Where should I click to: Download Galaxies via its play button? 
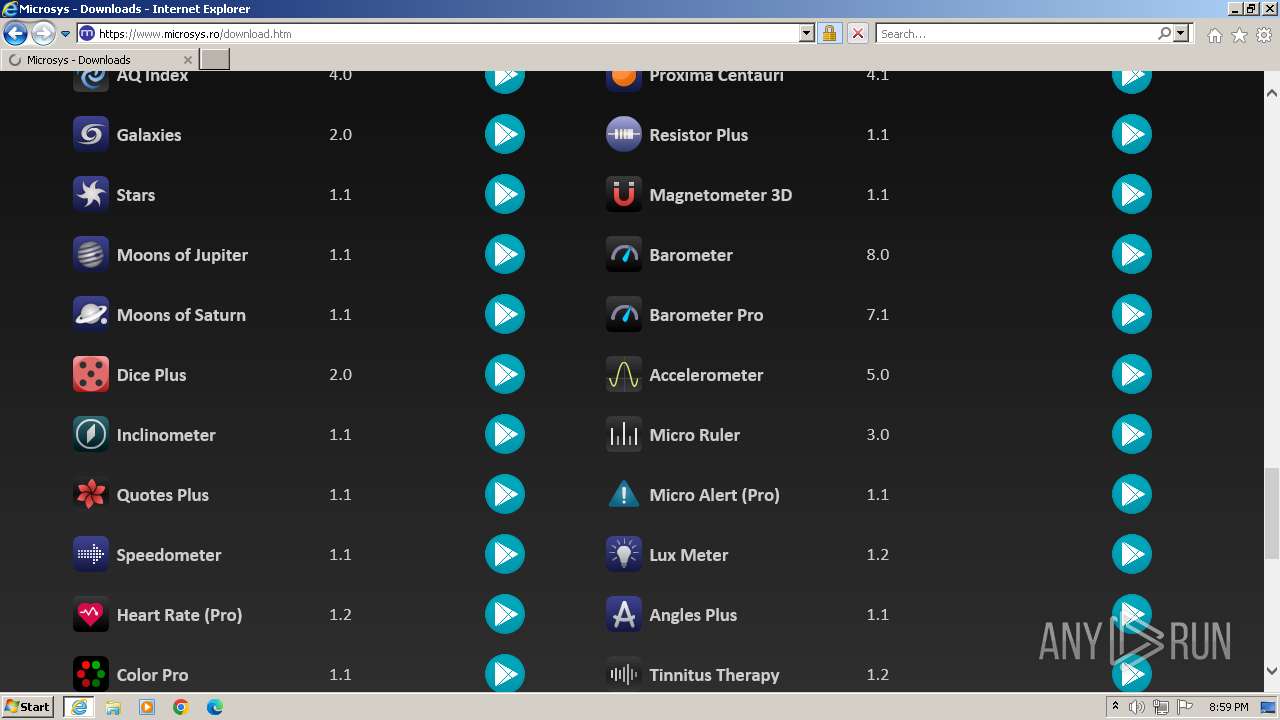pos(505,134)
